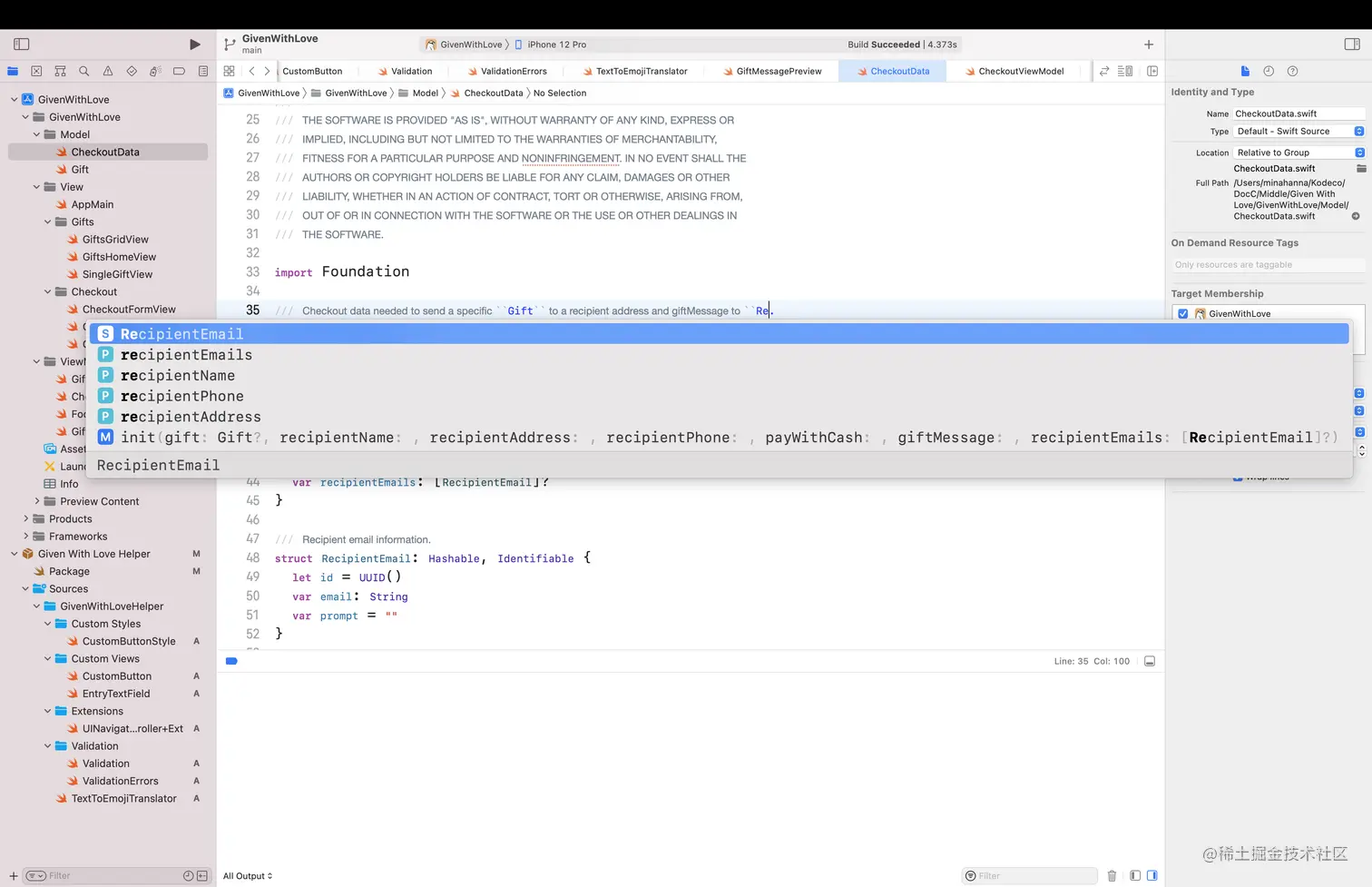Open the source control navigator
The image size is (1372, 887).
[36, 71]
